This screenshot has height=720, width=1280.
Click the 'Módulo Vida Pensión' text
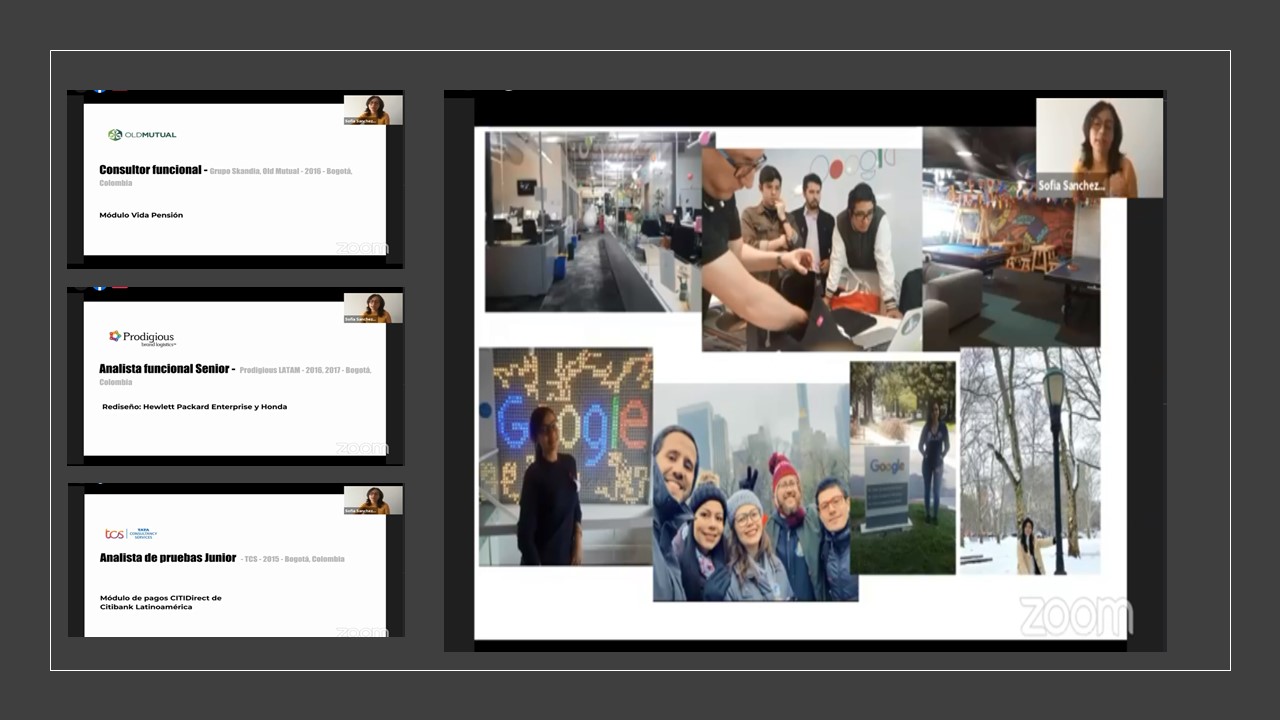point(141,215)
